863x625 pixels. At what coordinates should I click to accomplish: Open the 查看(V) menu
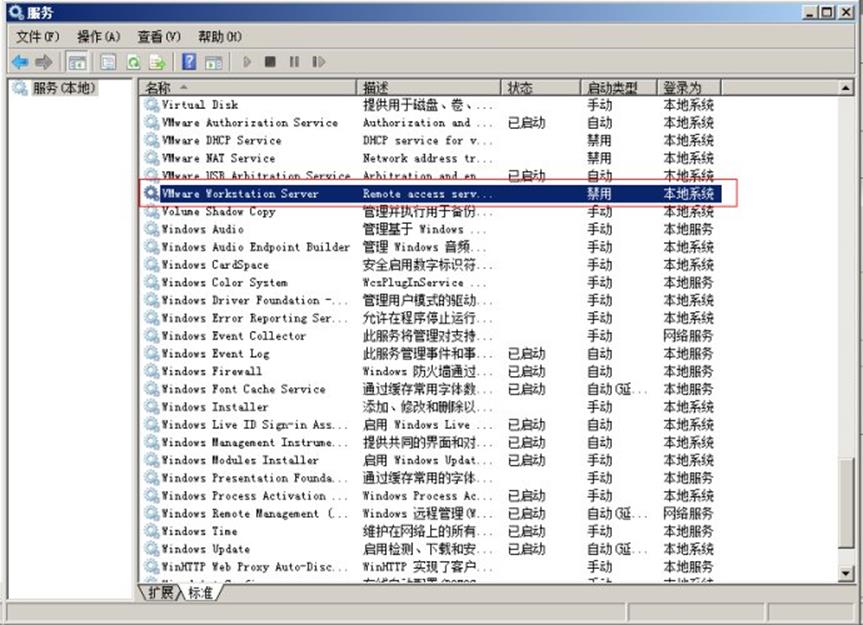coord(158,36)
